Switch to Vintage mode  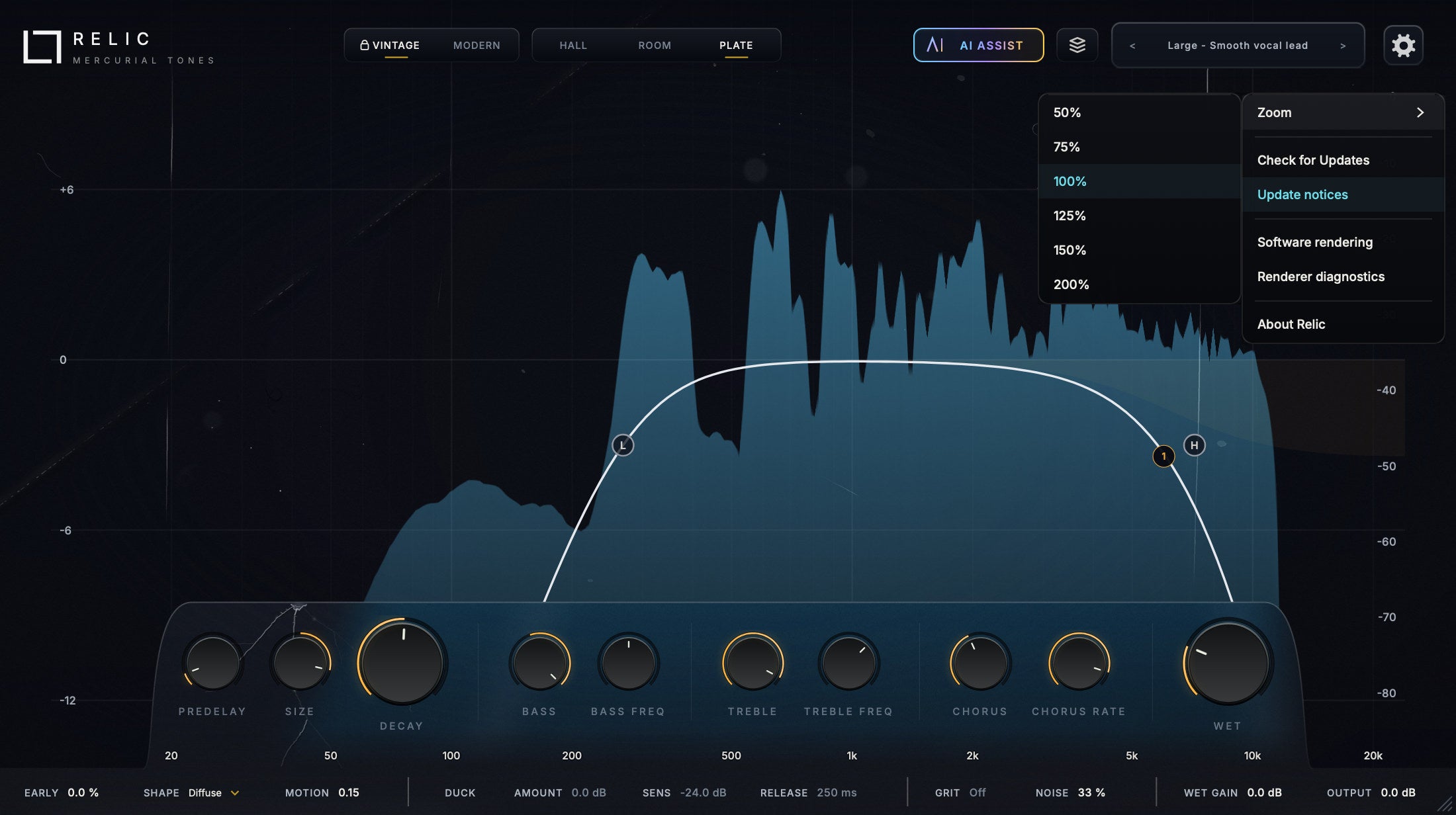click(390, 45)
